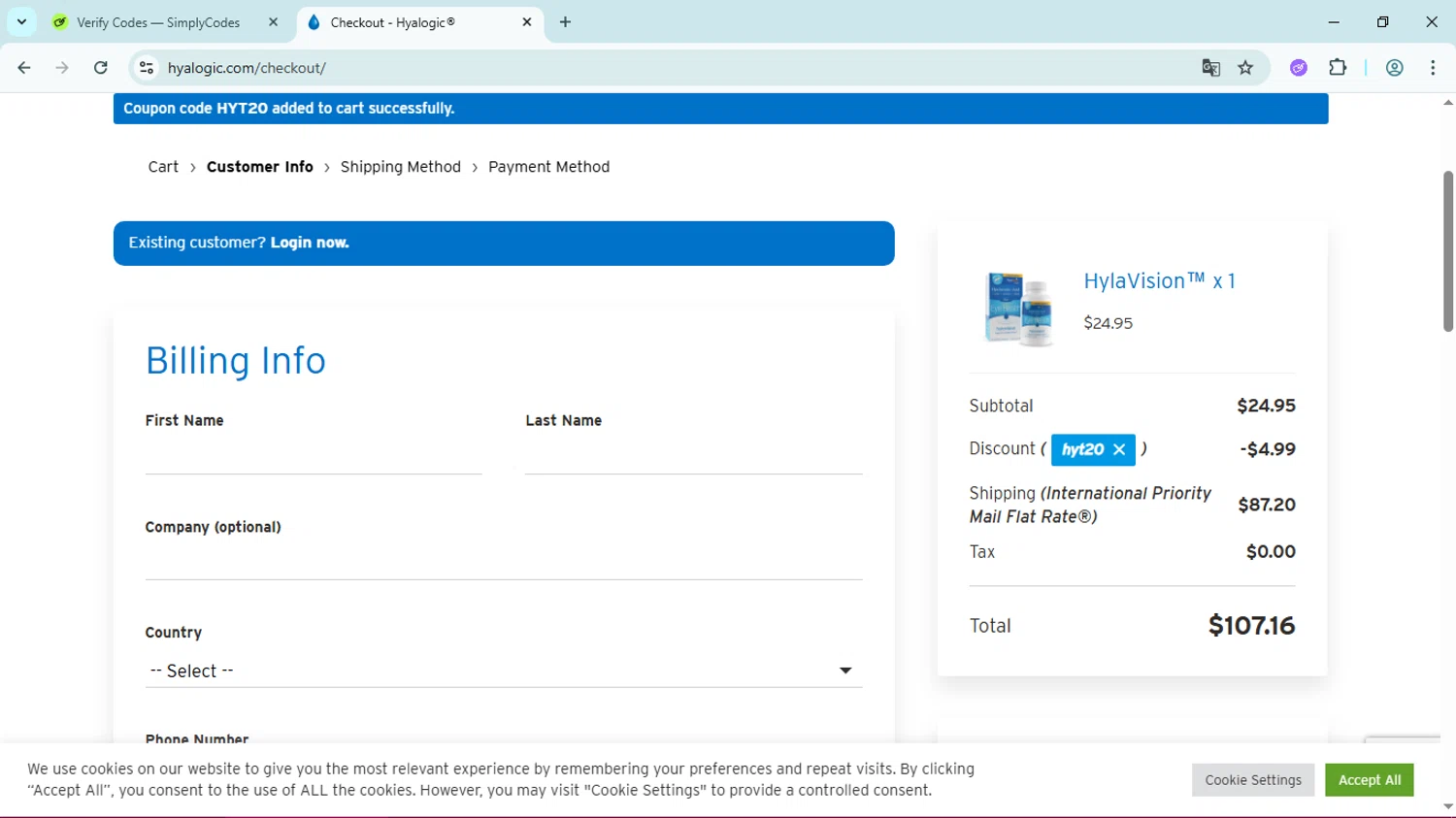
Task: Click the scrollbar down arrow
Action: (x=1448, y=806)
